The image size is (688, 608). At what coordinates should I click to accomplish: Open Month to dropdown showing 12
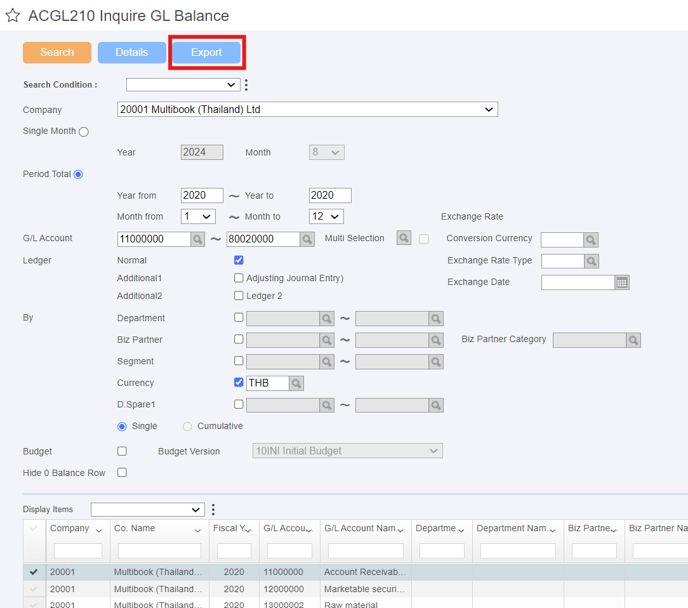(x=326, y=216)
